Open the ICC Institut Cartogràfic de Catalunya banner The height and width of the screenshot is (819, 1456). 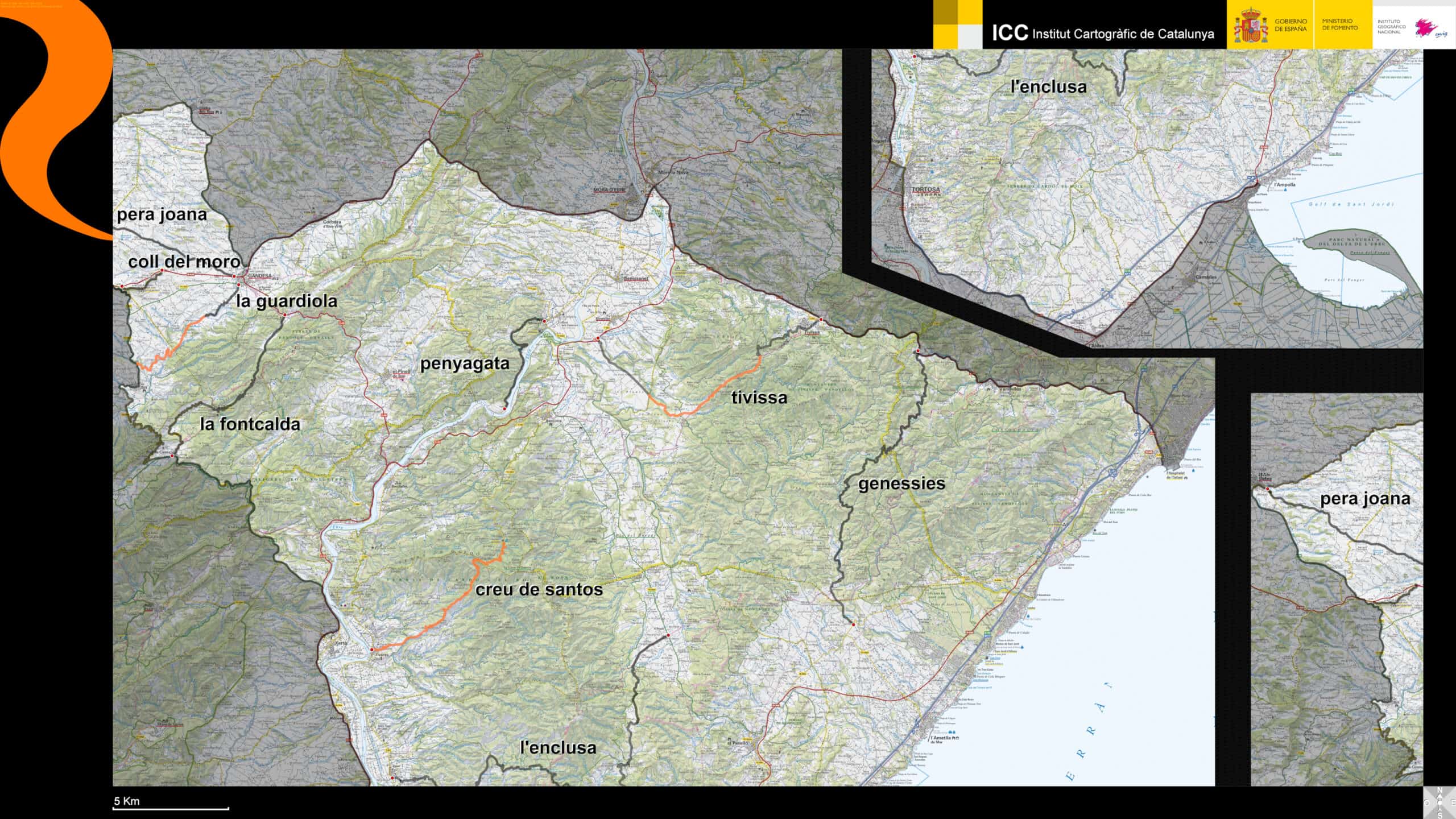point(1102,33)
